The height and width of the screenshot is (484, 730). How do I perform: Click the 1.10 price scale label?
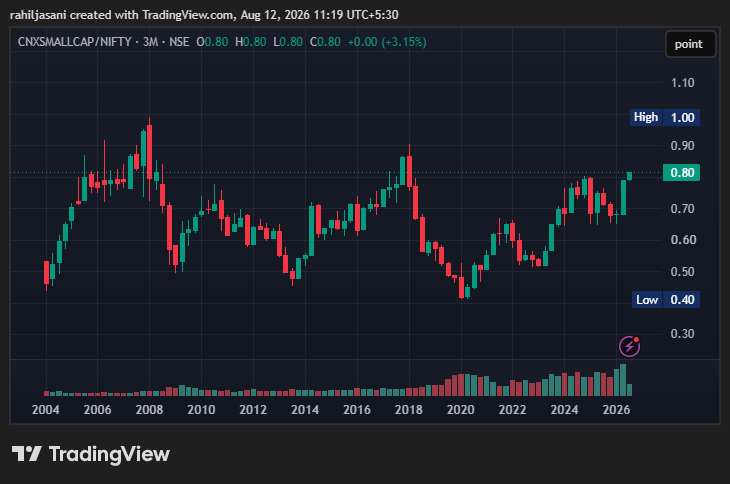[682, 83]
